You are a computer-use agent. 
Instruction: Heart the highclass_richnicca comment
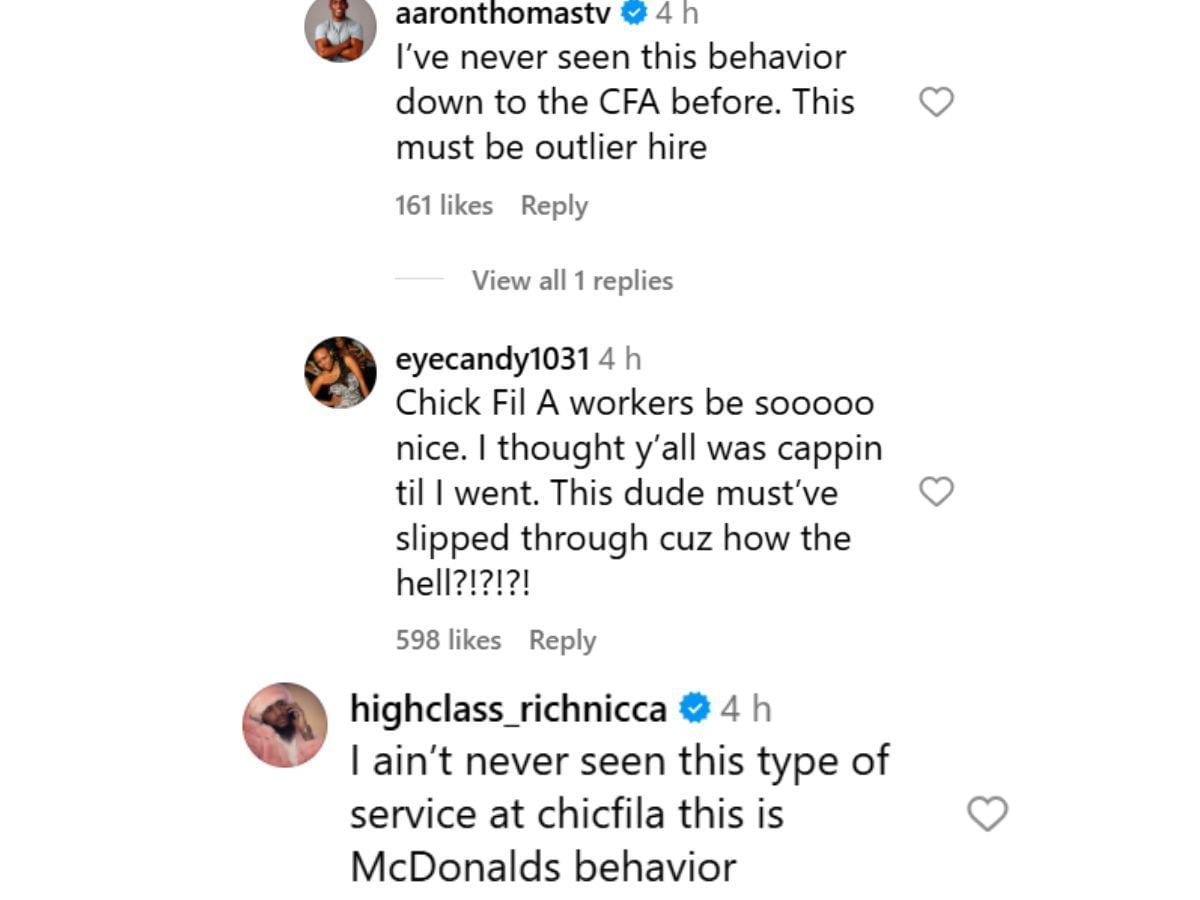pos(987,814)
